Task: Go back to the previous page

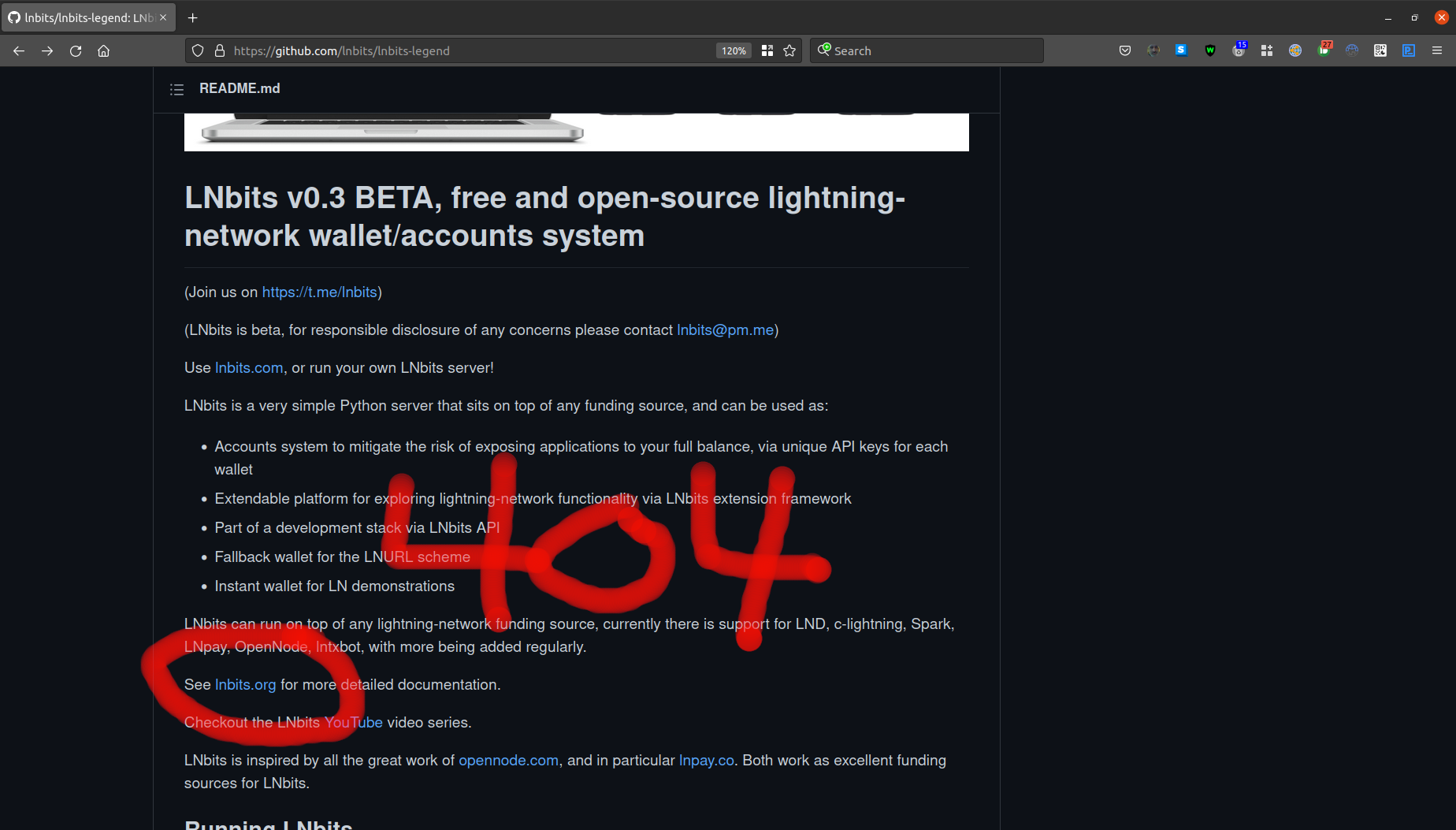Action: point(19,50)
